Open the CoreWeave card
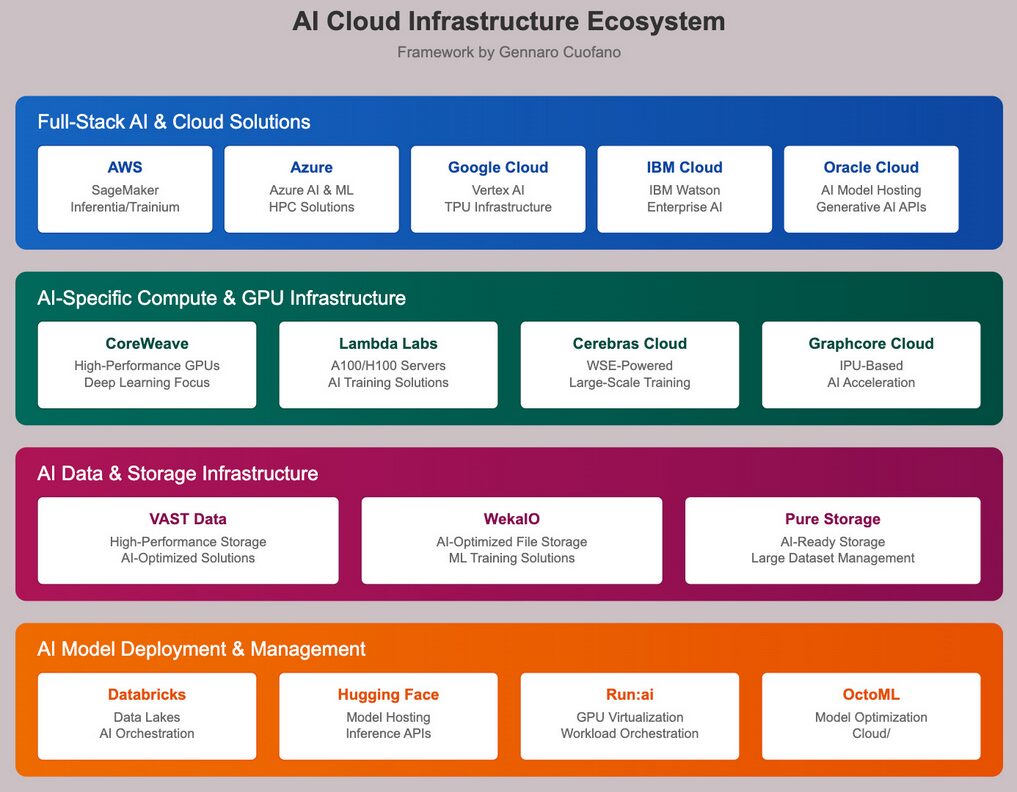 147,364
